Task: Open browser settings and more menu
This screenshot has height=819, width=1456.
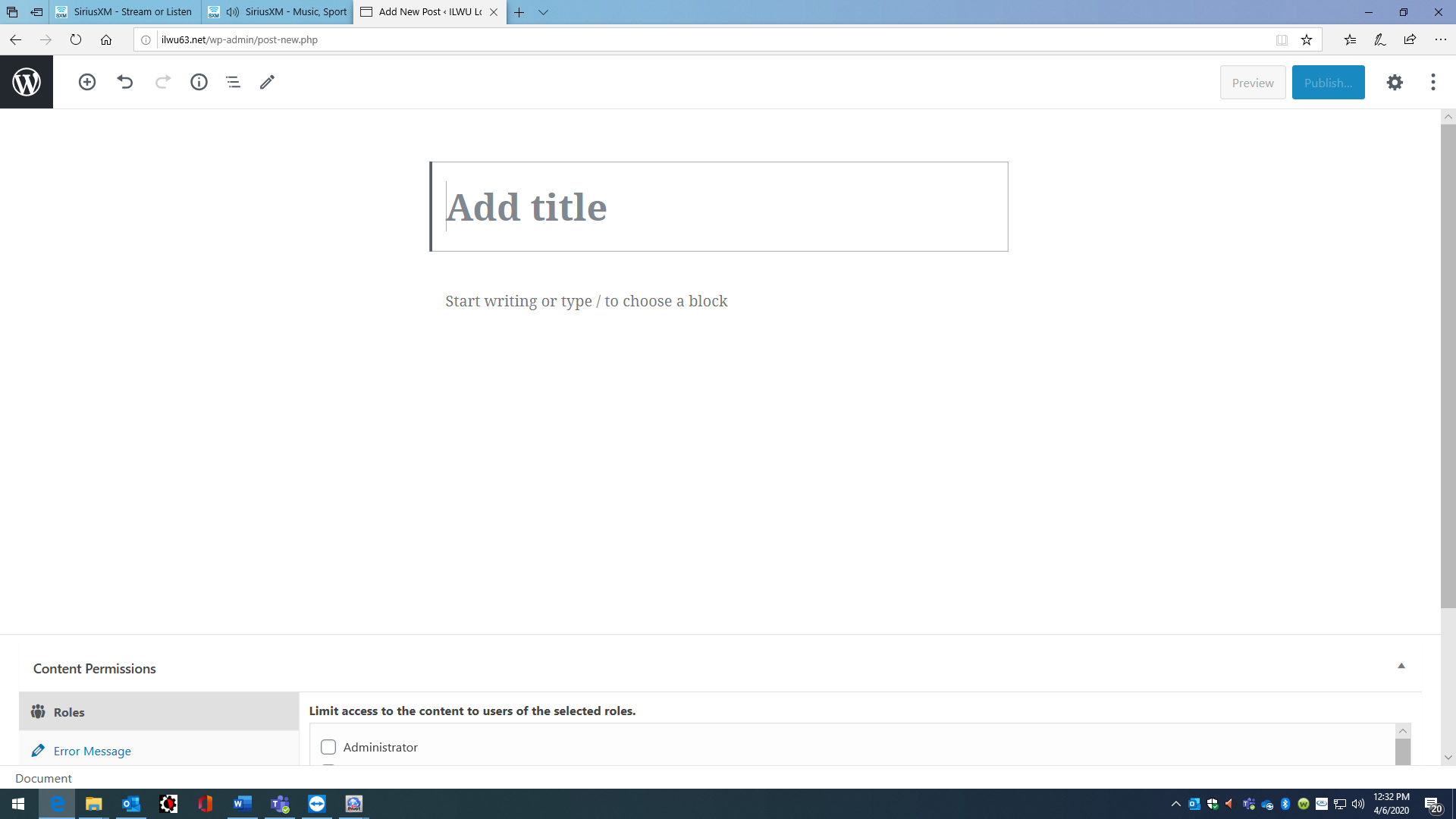Action: point(1440,39)
